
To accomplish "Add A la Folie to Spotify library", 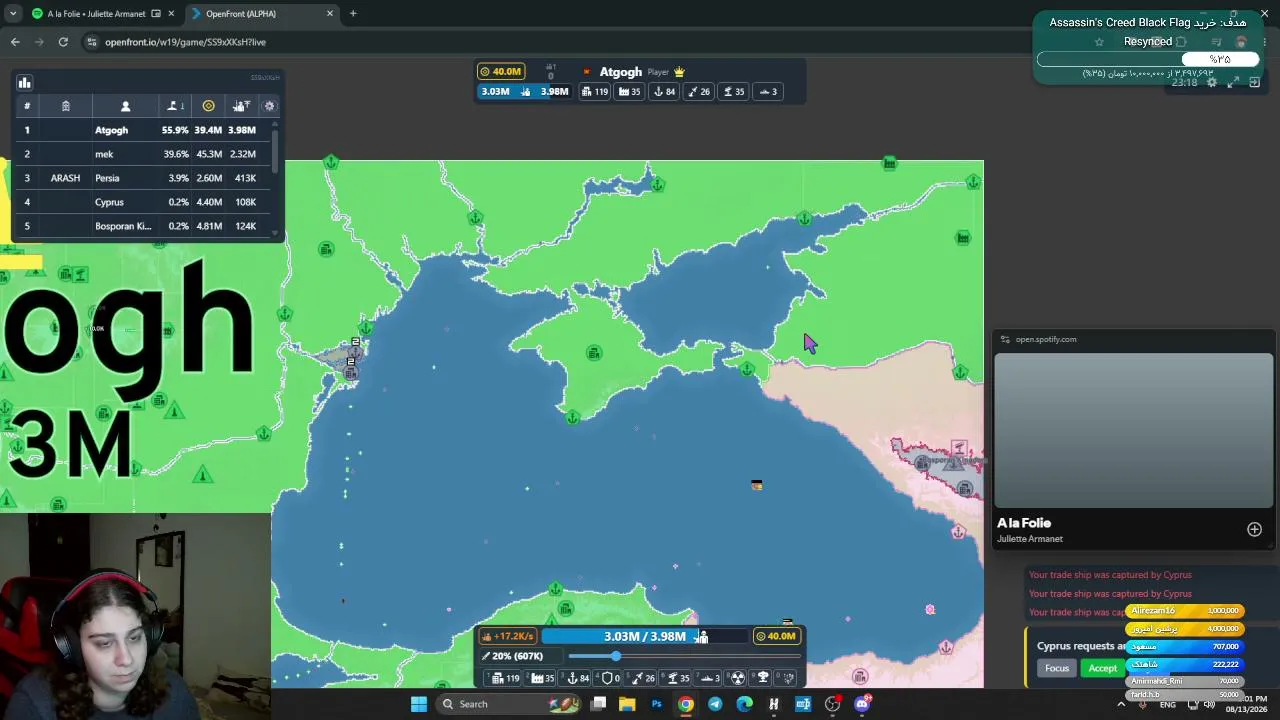I will tap(1254, 529).
